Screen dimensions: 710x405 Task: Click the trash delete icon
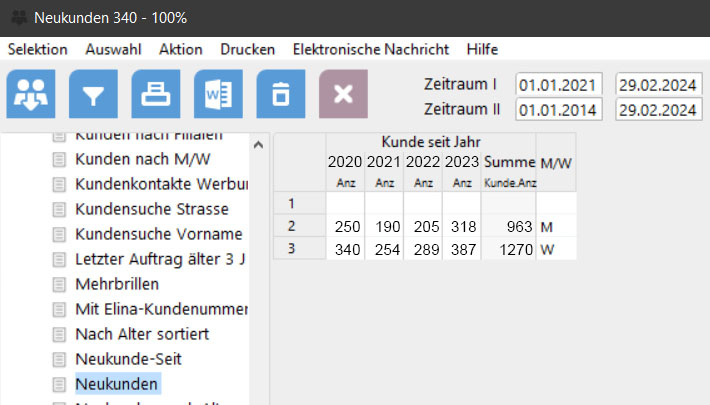tap(281, 95)
